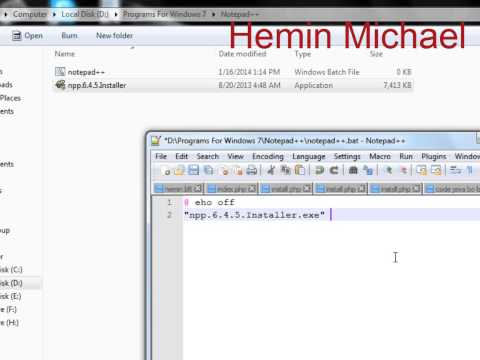Click the Paste clipboard icon
This screenshot has width=480, height=360.
coord(300,170)
